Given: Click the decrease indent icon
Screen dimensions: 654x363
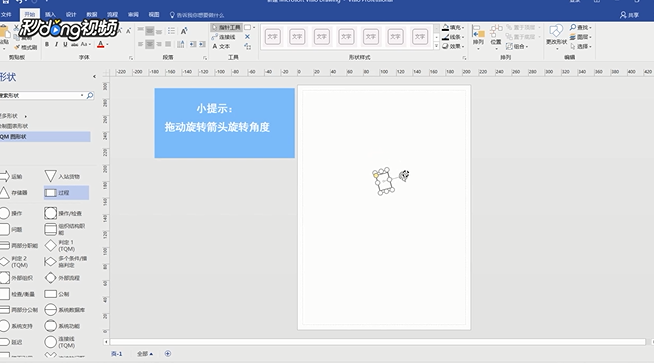Looking at the screenshot, I should pyautogui.click(x=193, y=44).
